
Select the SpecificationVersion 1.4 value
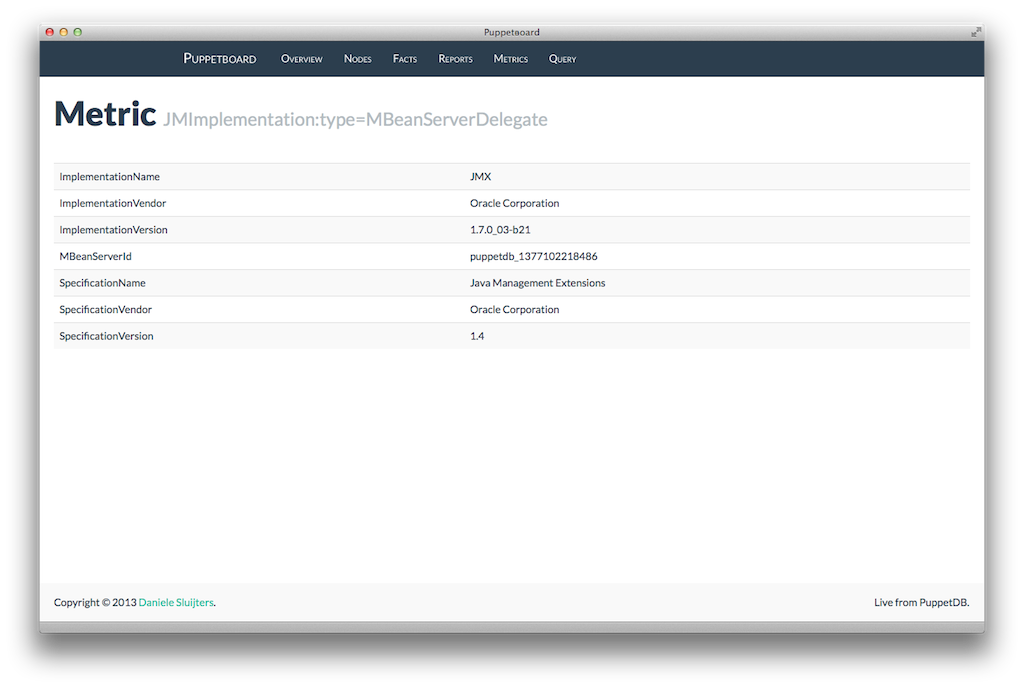tap(477, 336)
